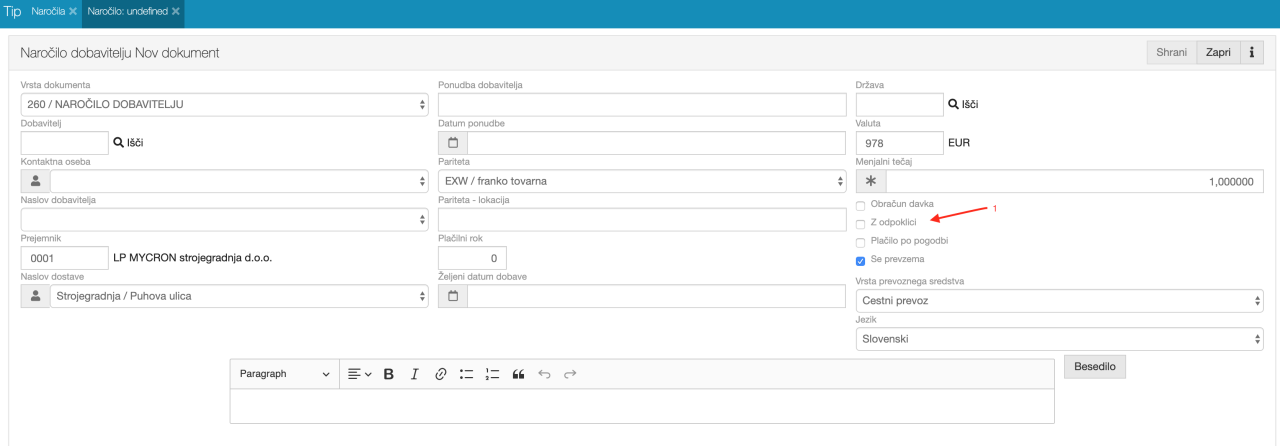Screen dimensions: 1280x446
Task: Open calendar for Datum ponudbe
Action: 452,143
